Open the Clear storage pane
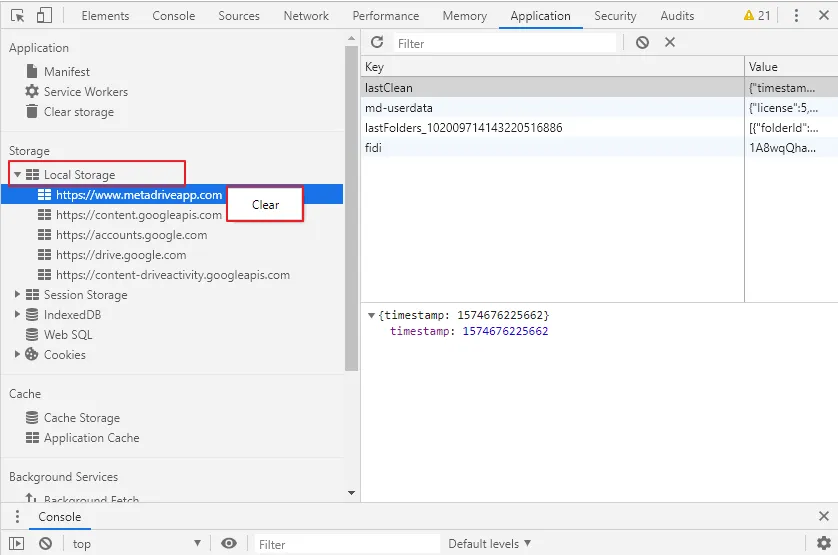 [79, 112]
